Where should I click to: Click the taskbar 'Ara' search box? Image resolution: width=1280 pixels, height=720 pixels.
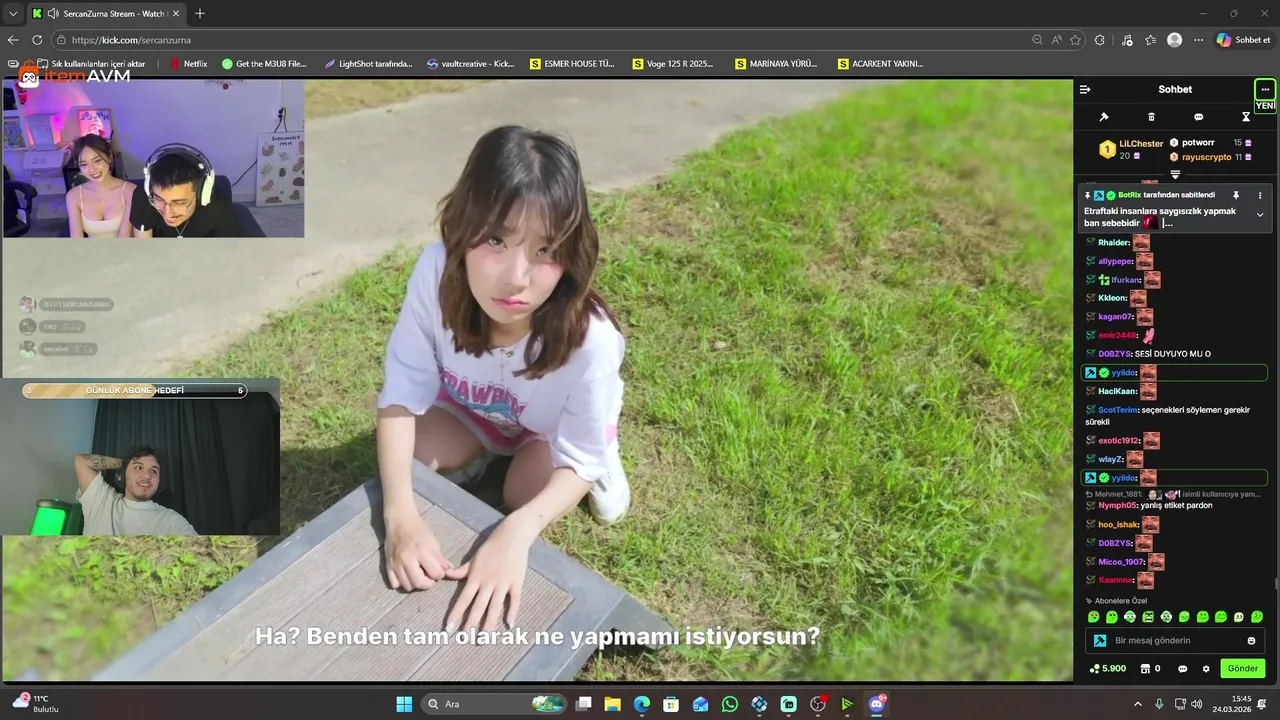point(494,704)
